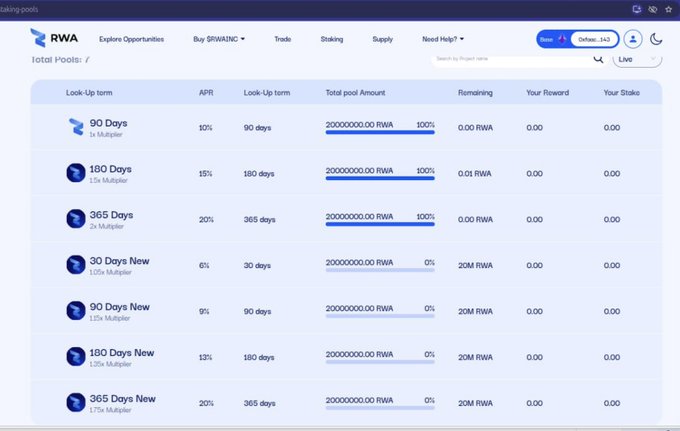The width and height of the screenshot is (680, 431).
Task: Click the 15% APR value
Action: tap(206, 173)
